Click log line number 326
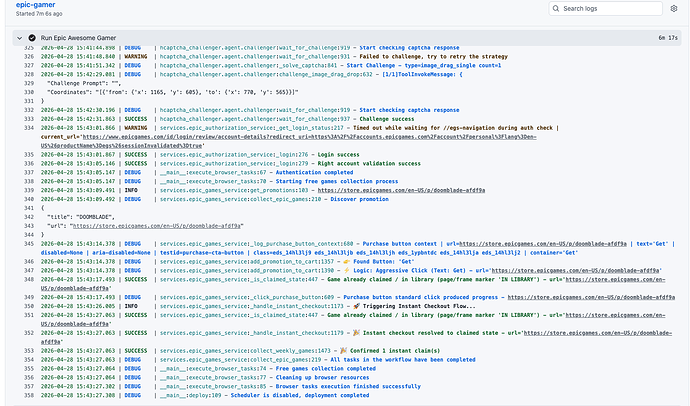690x406 pixels. pyautogui.click(x=29, y=56)
